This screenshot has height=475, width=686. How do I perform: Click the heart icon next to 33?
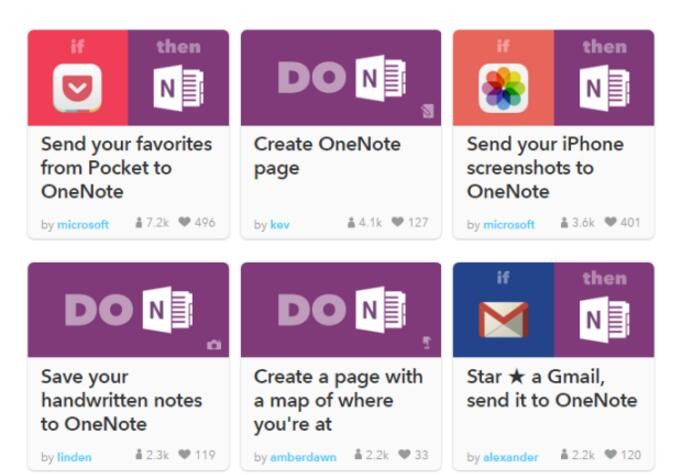[x=405, y=454]
